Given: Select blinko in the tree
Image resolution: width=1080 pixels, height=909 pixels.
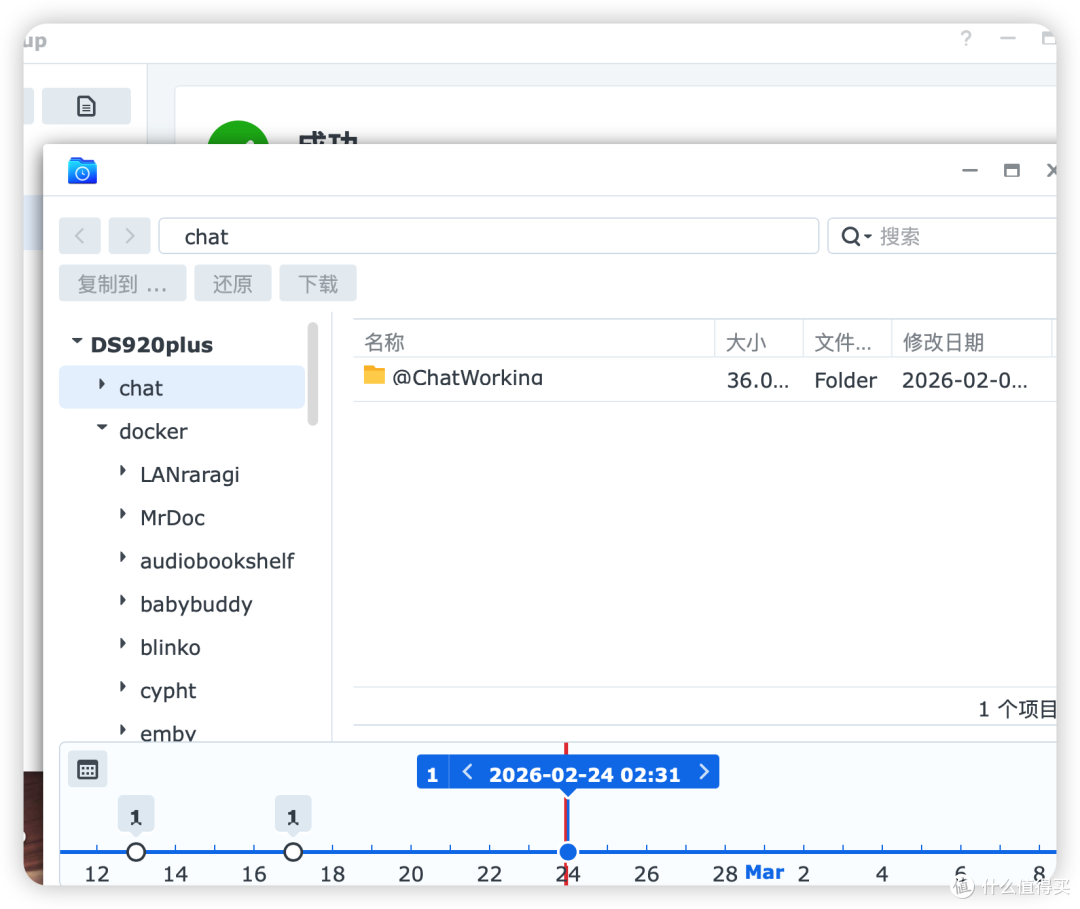Looking at the screenshot, I should point(170,647).
